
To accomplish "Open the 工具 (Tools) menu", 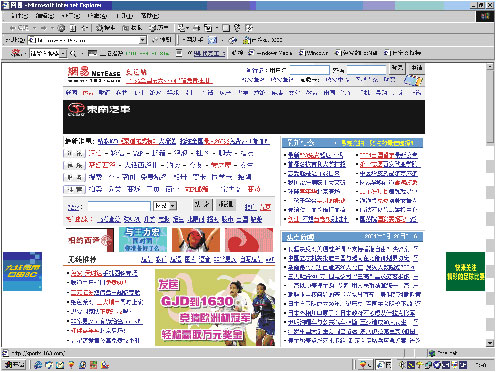I will pos(124,16).
